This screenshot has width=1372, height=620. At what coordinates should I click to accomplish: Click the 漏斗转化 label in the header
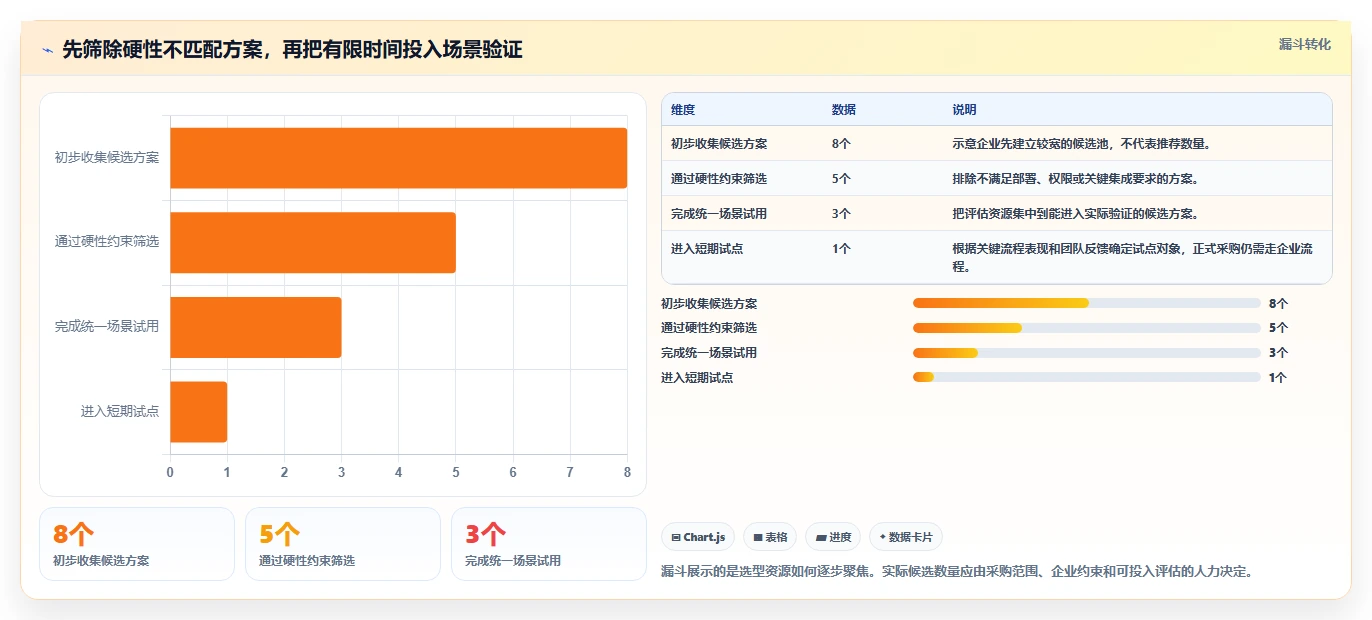coord(1305,44)
